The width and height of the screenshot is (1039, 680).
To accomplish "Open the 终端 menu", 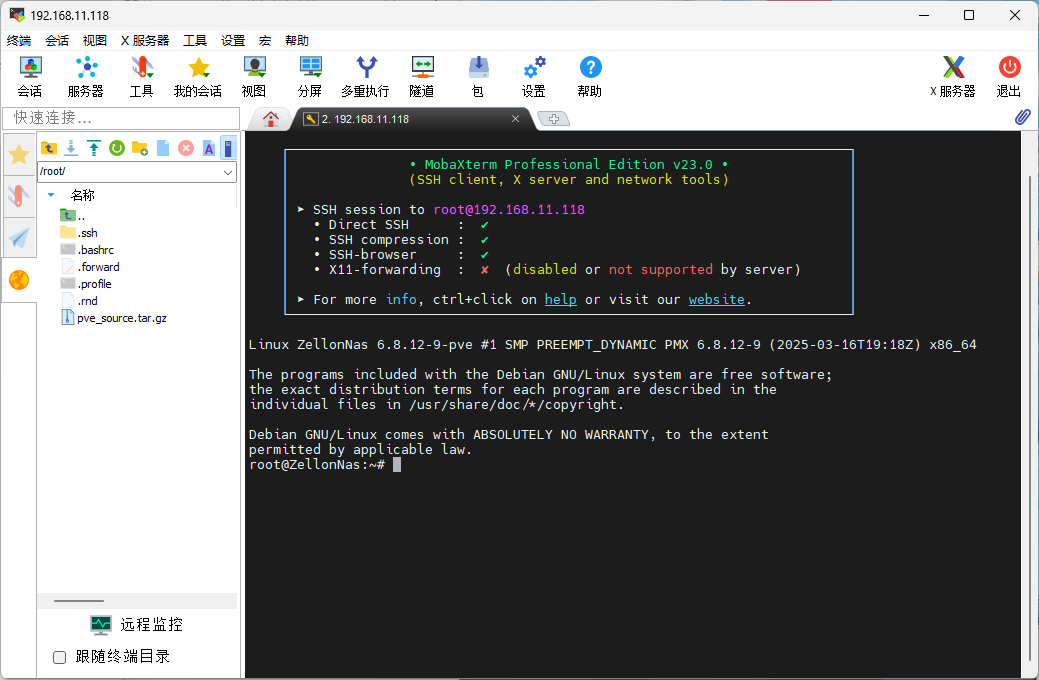I will coord(19,40).
